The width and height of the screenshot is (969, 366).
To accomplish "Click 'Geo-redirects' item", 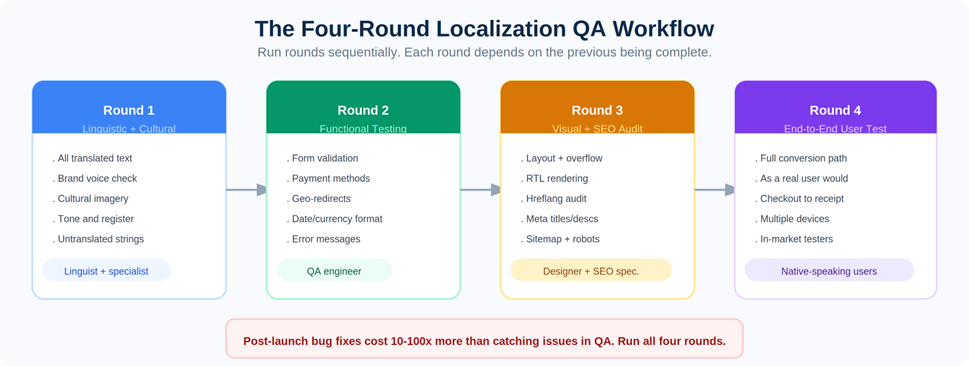I will click(318, 198).
